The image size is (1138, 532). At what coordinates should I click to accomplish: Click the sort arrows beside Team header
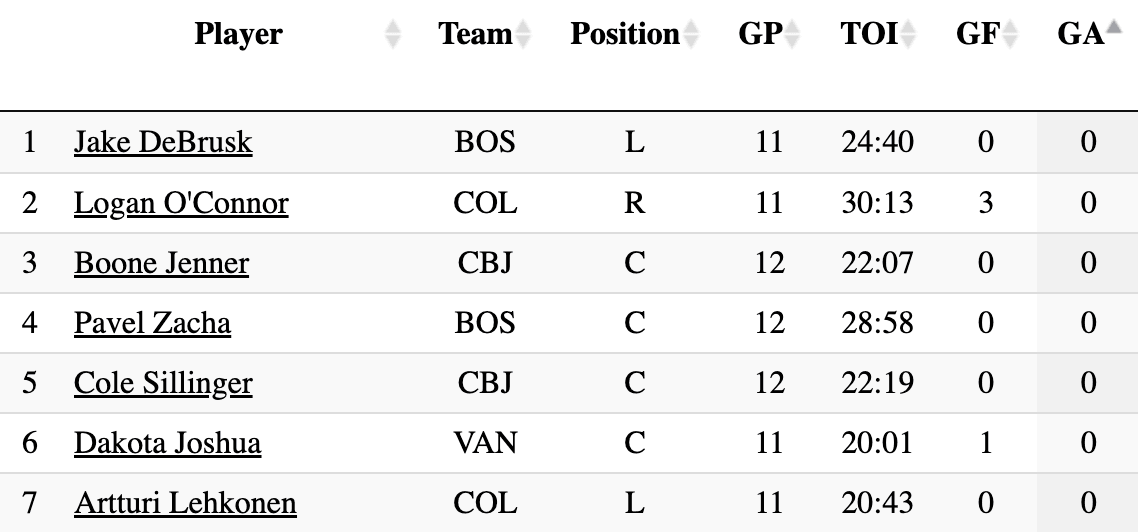(523, 35)
